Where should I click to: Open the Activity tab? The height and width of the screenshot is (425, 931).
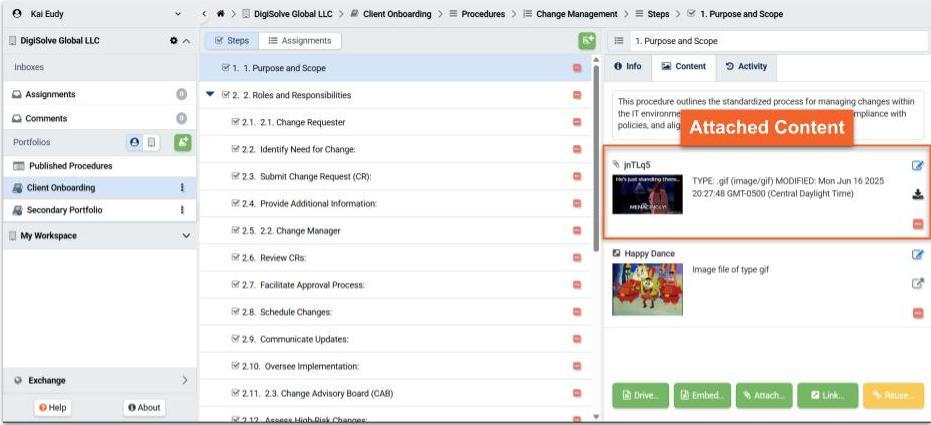[x=746, y=66]
